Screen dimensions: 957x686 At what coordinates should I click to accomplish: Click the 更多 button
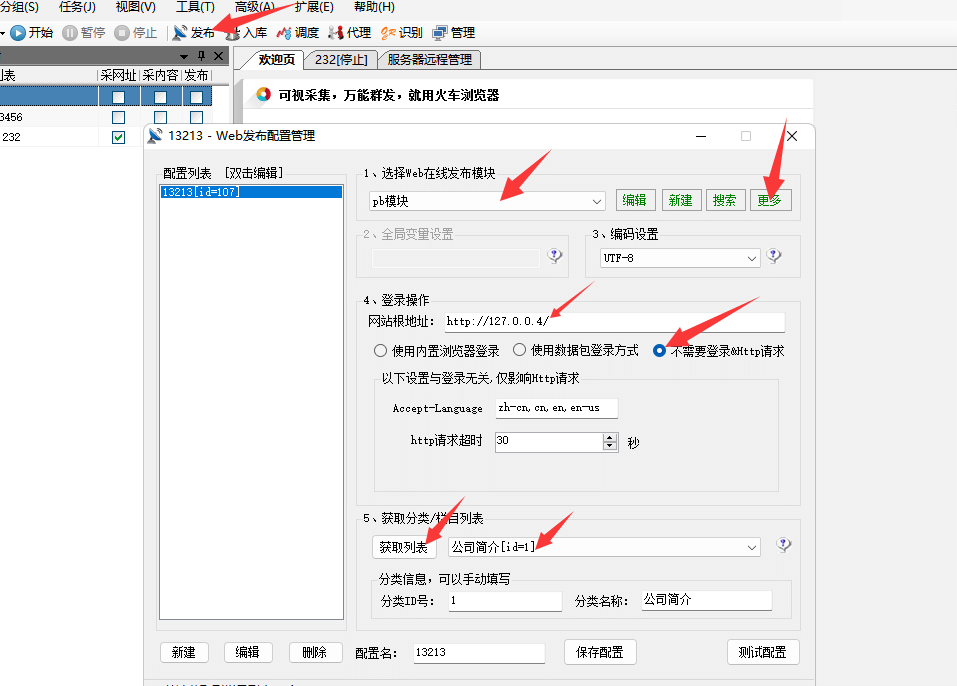[x=769, y=200]
